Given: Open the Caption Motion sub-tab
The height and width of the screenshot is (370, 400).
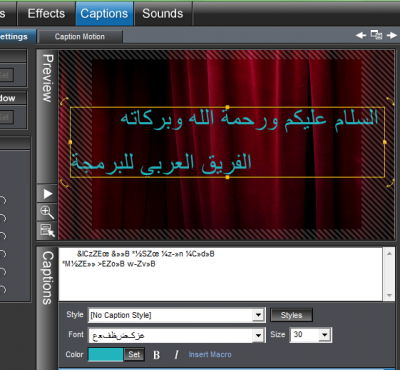Looking at the screenshot, I should [x=80, y=37].
